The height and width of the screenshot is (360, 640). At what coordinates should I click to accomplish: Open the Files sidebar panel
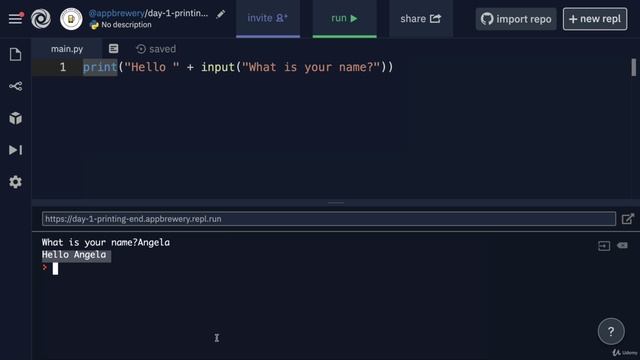tap(16, 54)
